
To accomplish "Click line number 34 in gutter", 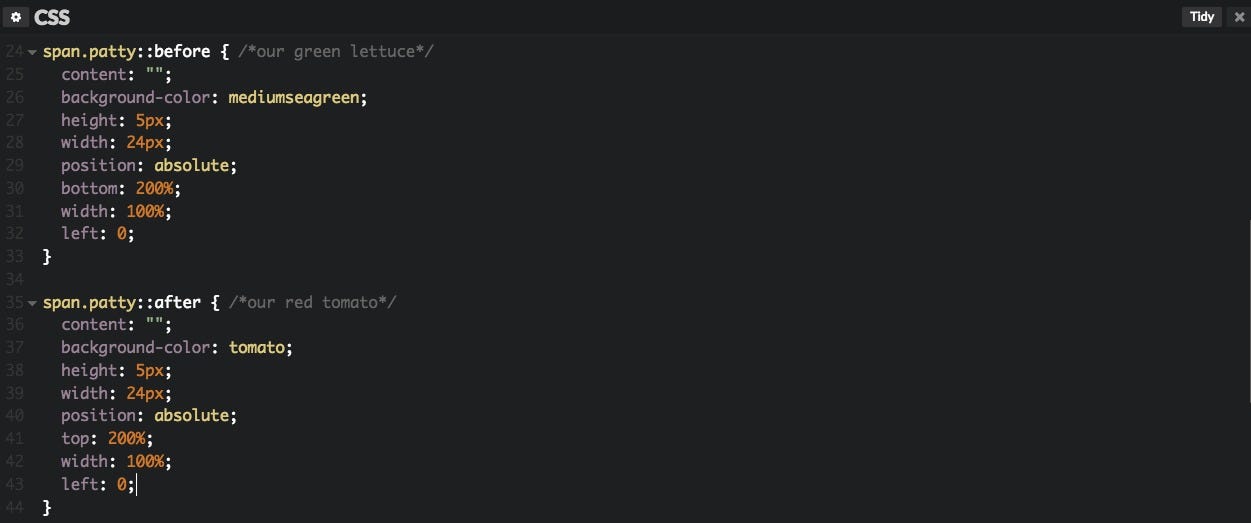I will click(13, 279).
